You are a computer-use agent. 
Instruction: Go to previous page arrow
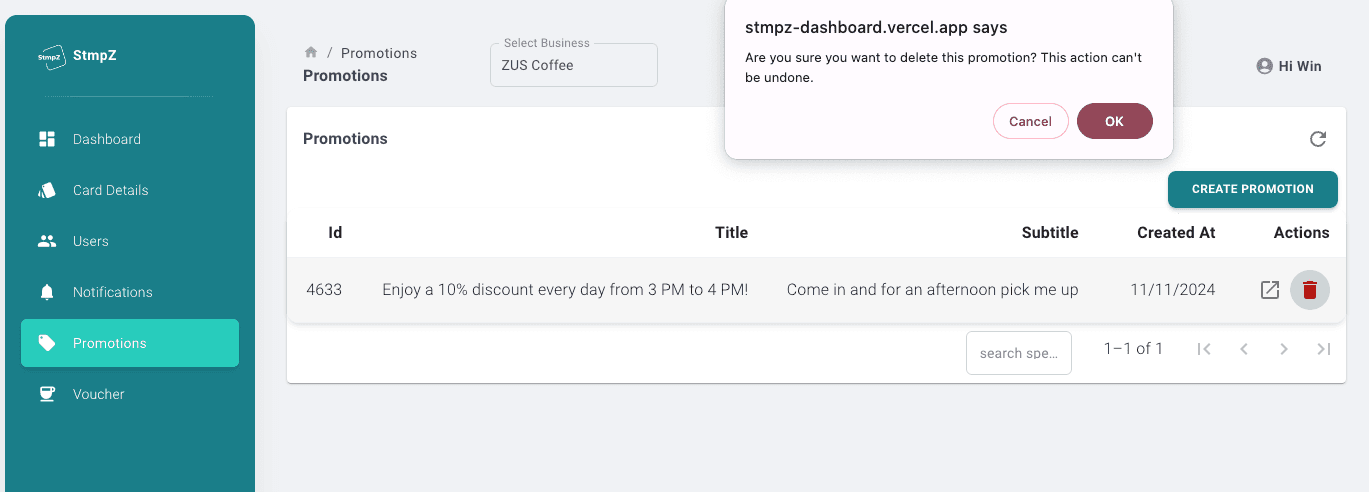[x=1244, y=349]
